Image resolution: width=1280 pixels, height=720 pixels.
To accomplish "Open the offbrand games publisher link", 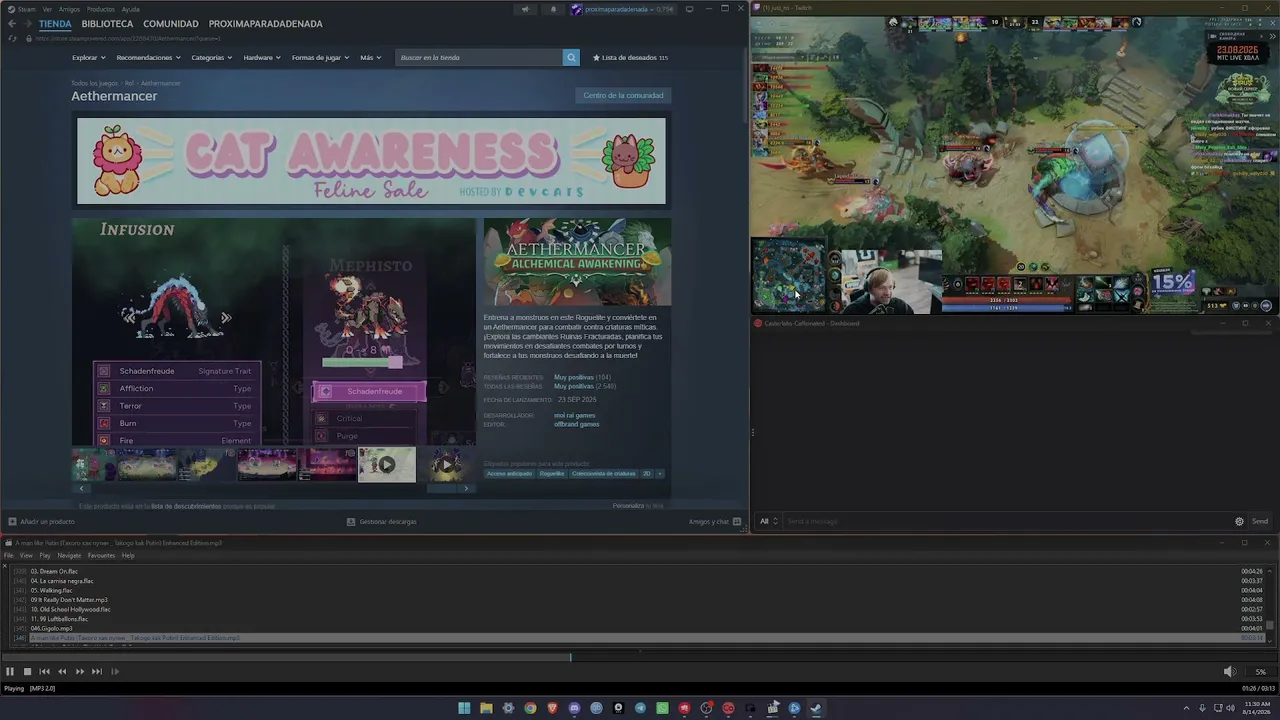I will pos(577,424).
